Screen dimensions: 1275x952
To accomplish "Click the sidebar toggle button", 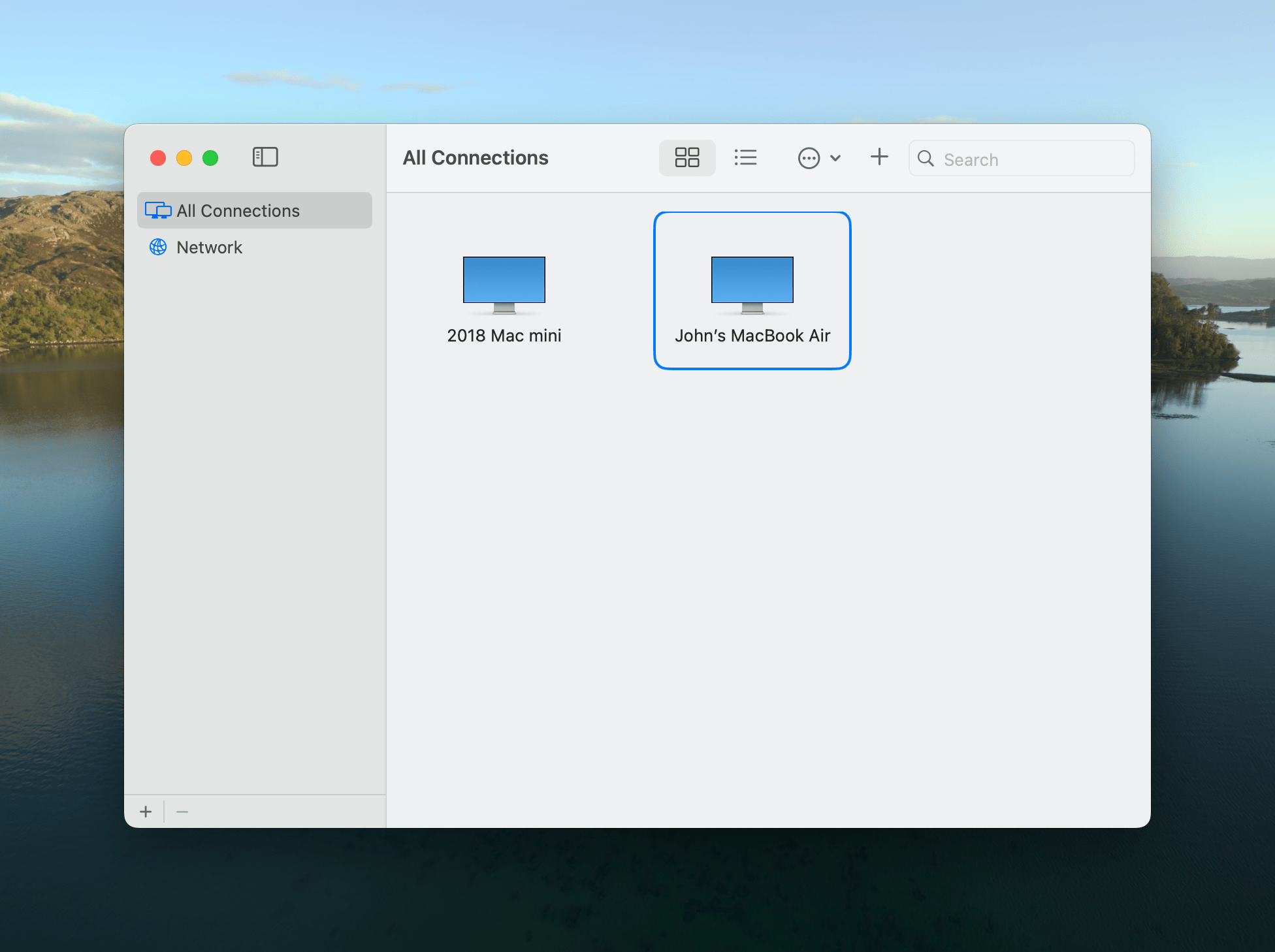I will pyautogui.click(x=265, y=157).
